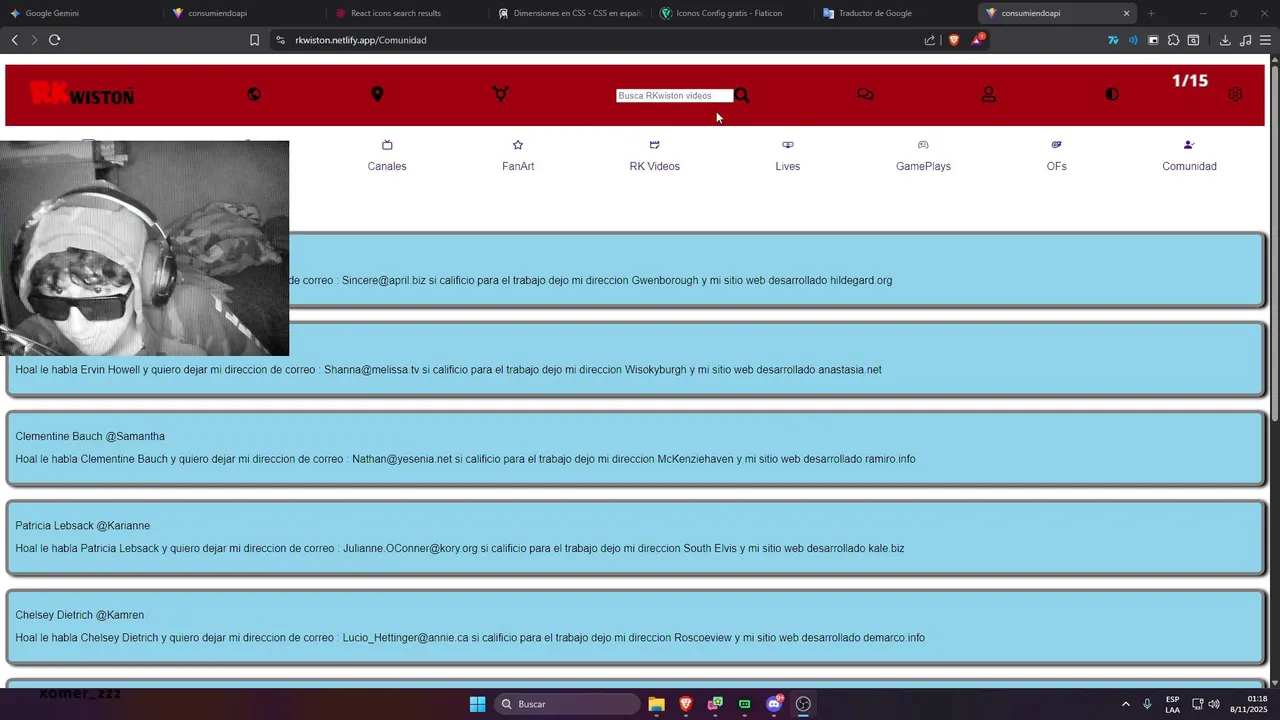Click the gender symbol icon in the header

501,94
